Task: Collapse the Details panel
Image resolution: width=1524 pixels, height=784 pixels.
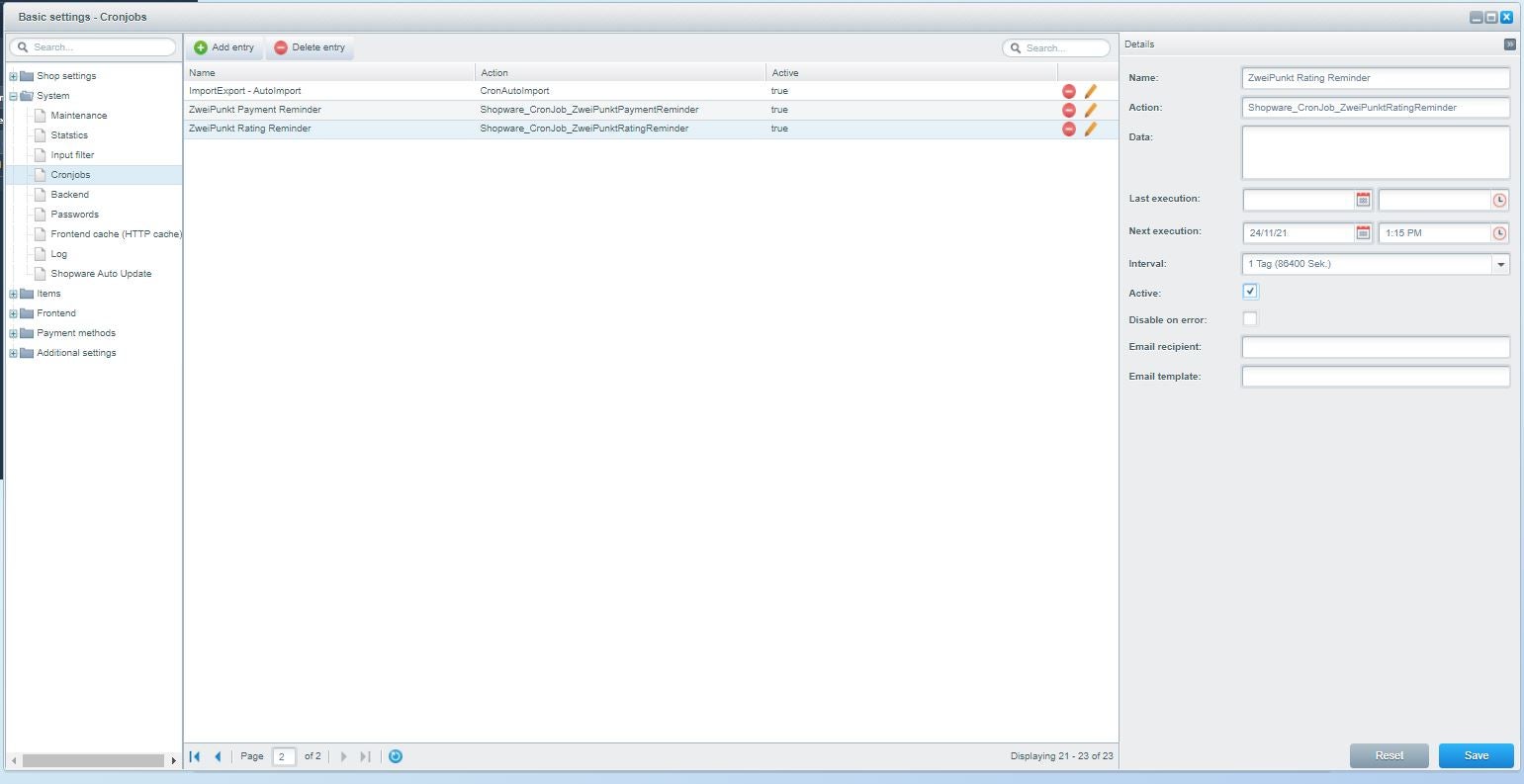Action: 1509,44
